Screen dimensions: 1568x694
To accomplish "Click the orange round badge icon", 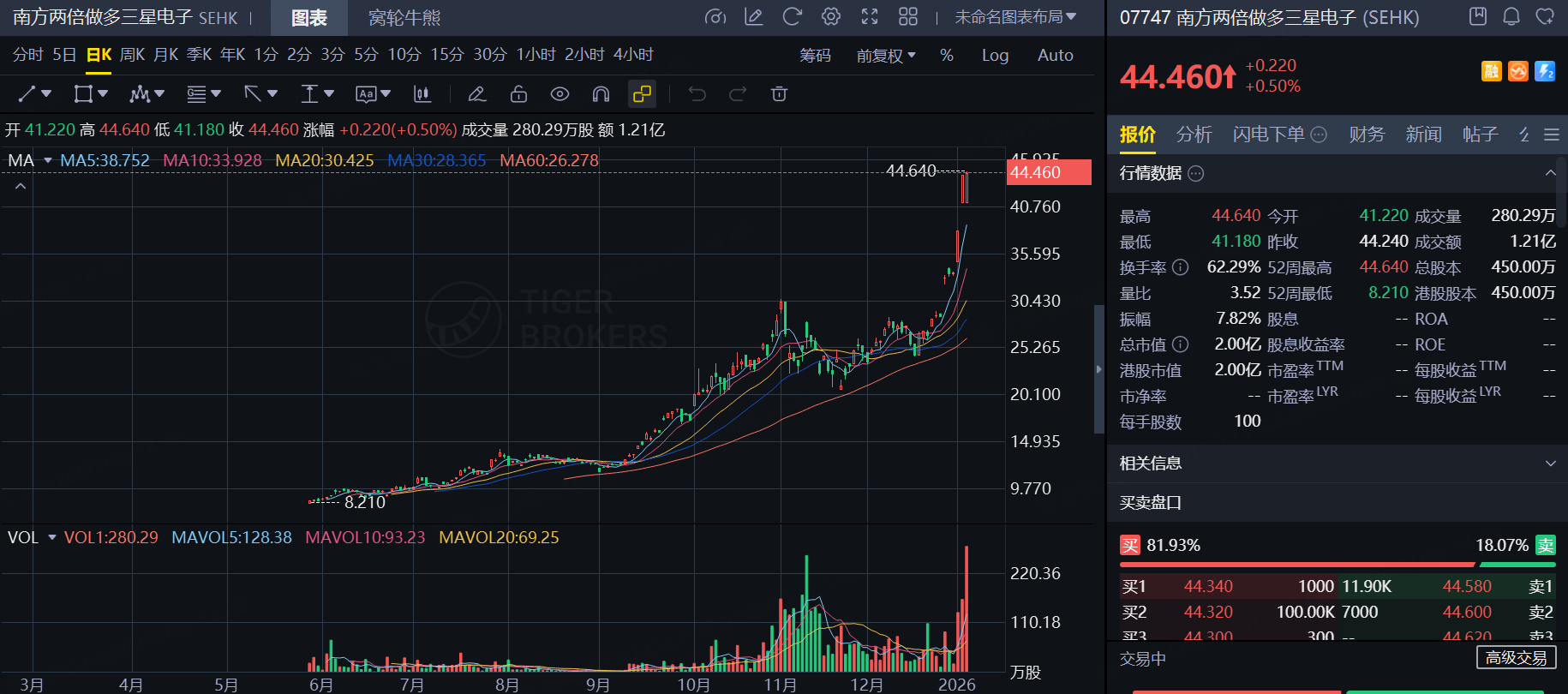I will click(1518, 71).
